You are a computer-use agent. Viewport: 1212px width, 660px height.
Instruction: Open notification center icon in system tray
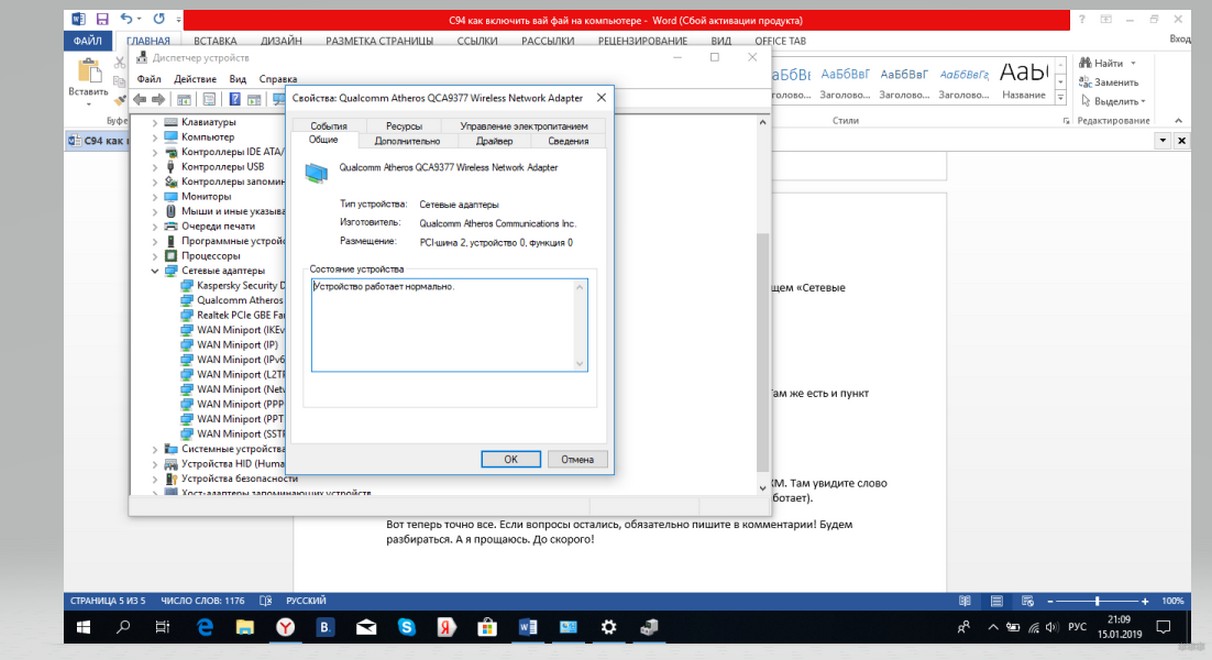(x=1164, y=628)
